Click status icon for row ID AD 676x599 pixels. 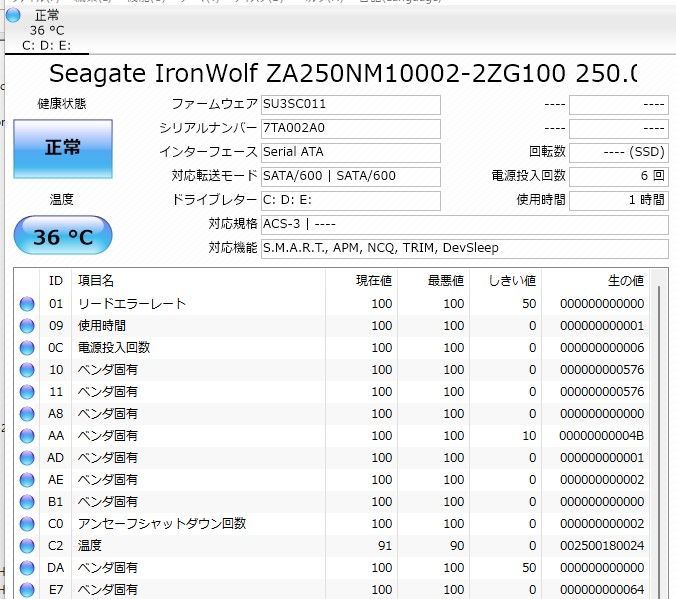(27, 458)
